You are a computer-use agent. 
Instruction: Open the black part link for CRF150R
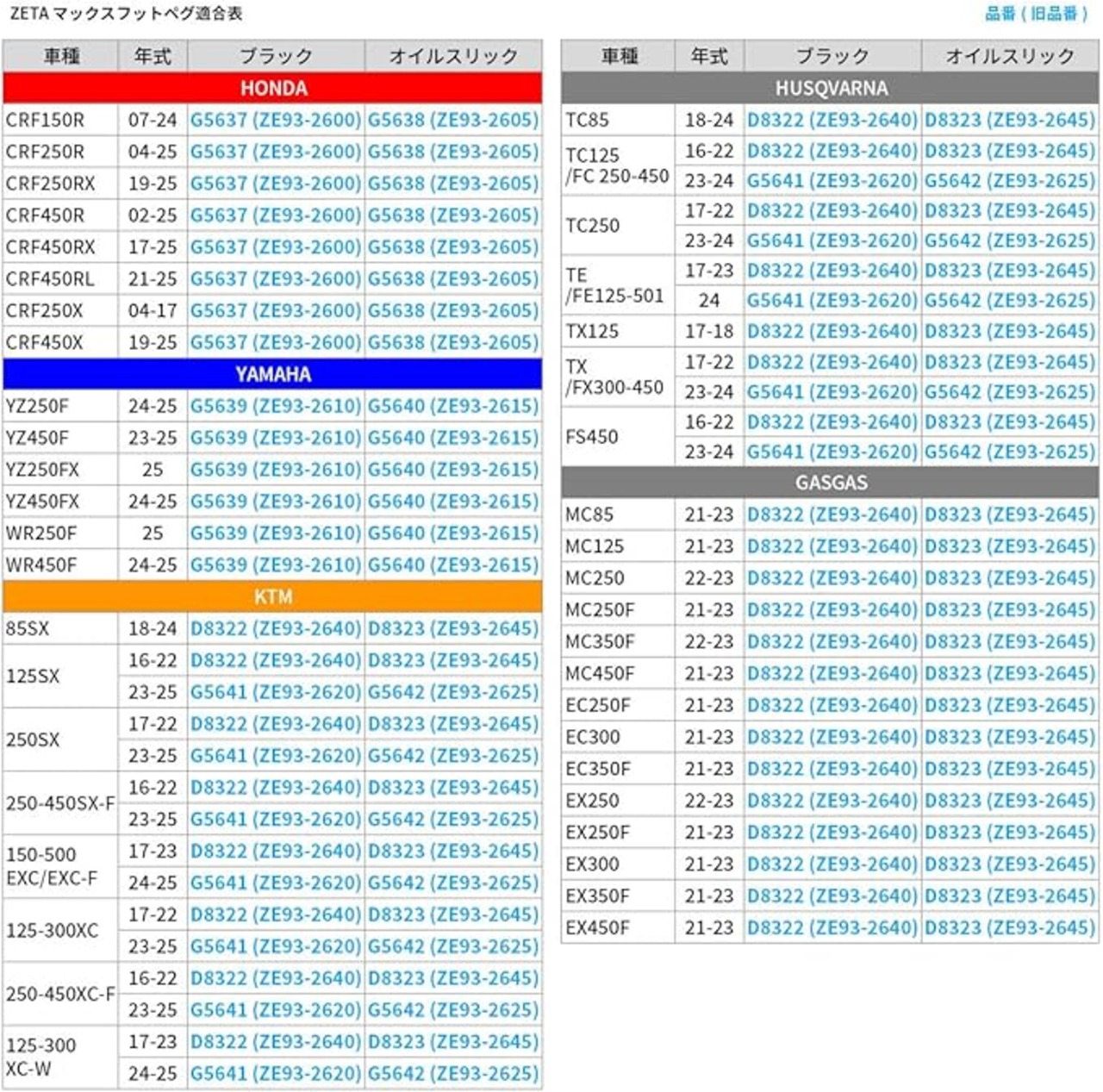coord(275,120)
